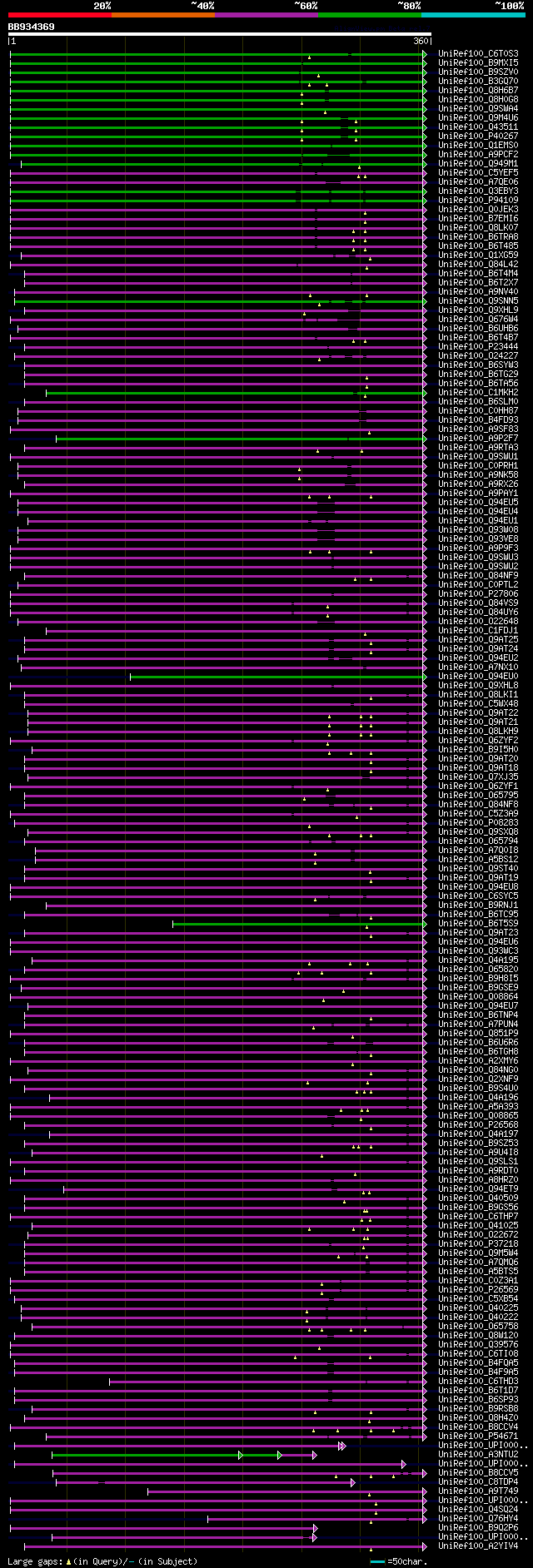The height and width of the screenshot is (1568, 533).
Task: Select label UniRef100_Q39576
Action: (478, 1345)
